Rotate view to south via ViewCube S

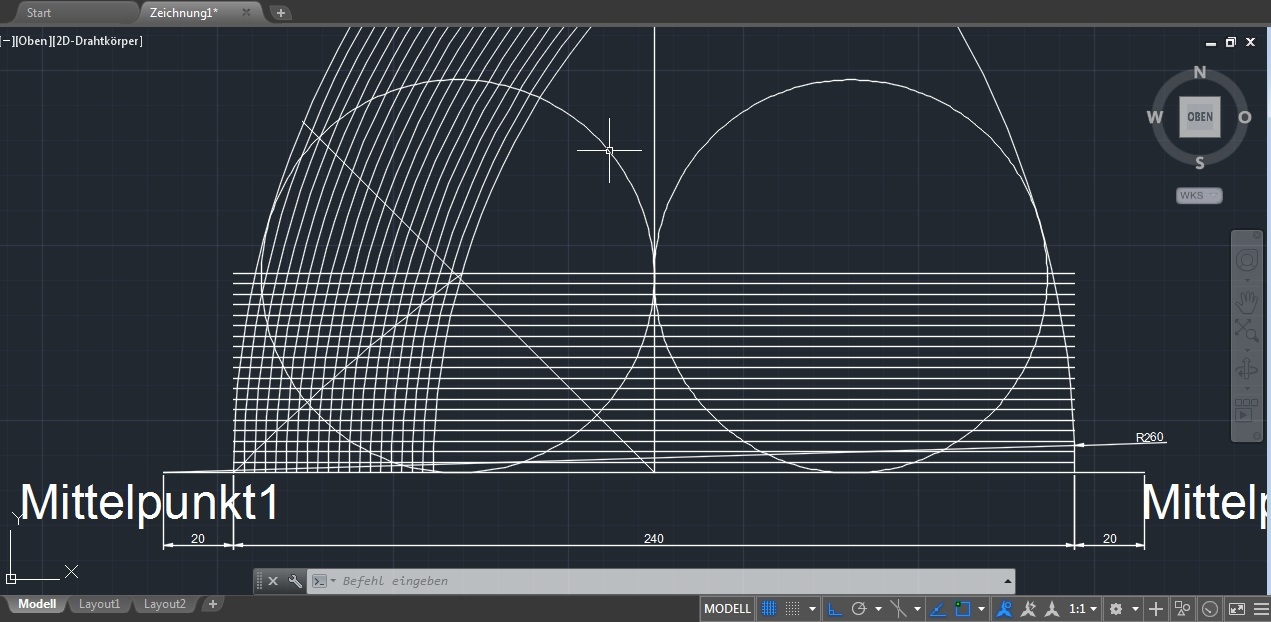1200,163
